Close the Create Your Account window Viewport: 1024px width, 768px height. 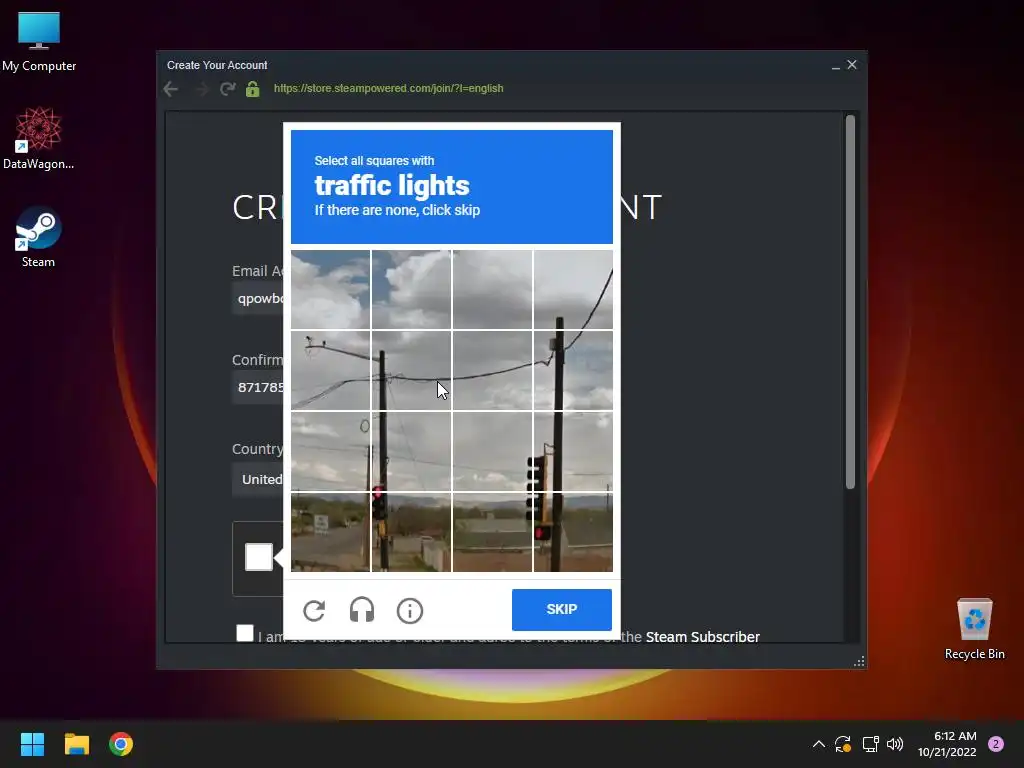852,65
